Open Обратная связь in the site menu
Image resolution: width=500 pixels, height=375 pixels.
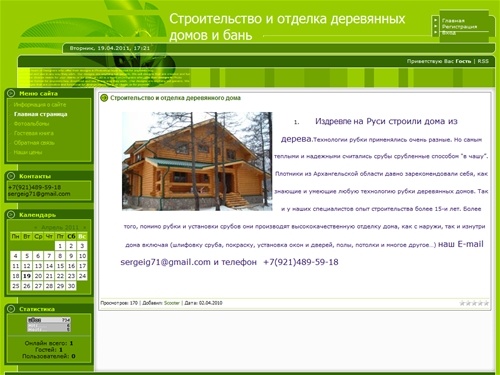click(34, 143)
